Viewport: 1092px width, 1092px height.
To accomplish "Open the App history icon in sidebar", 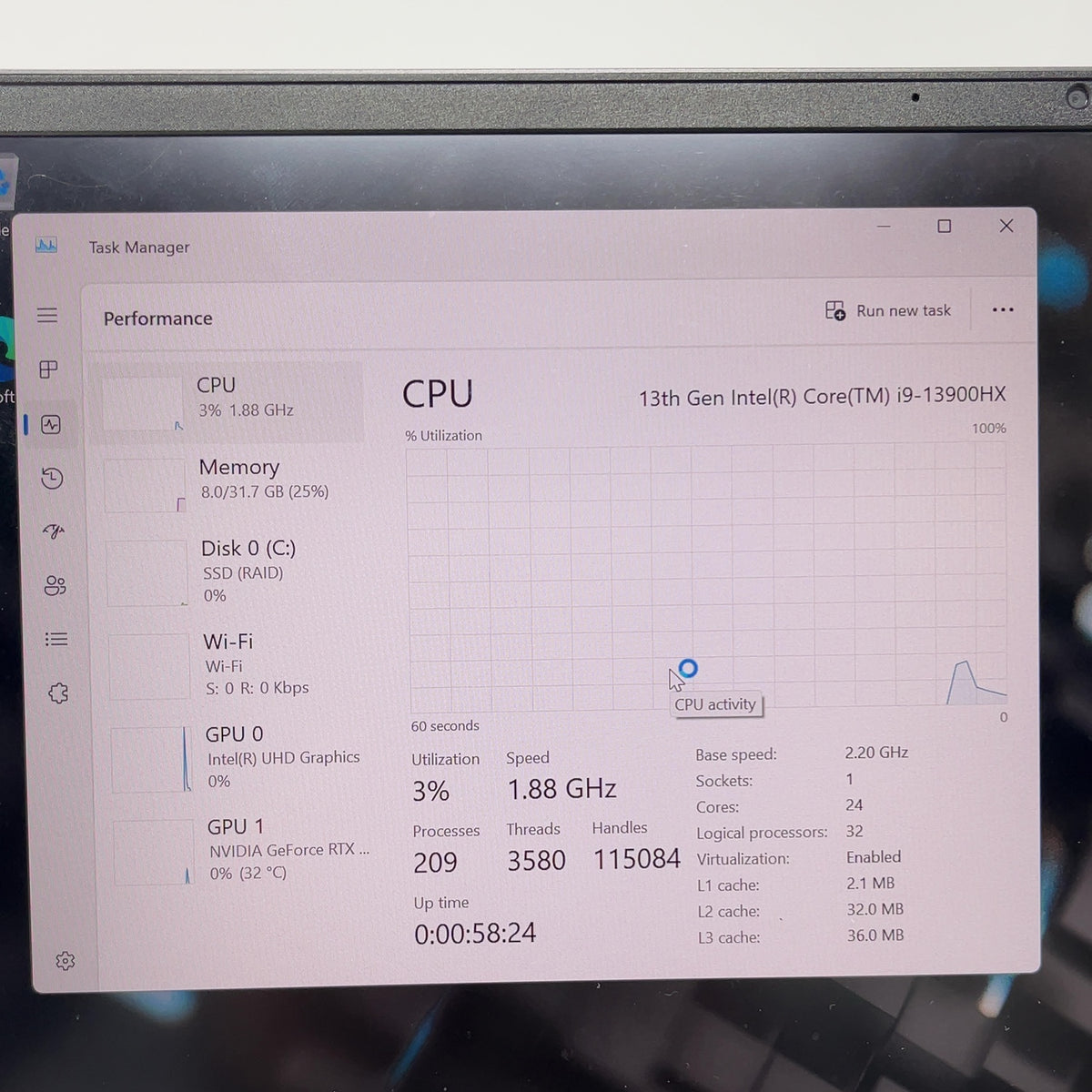I will [x=52, y=478].
